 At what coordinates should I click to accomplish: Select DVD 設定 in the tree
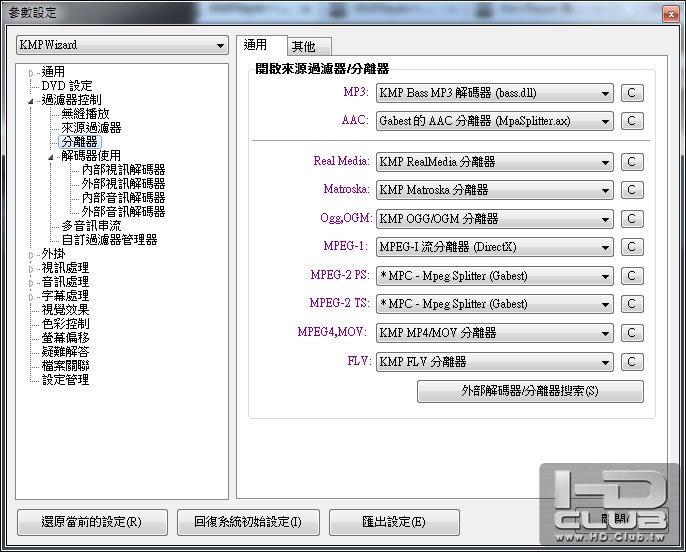coord(67,86)
